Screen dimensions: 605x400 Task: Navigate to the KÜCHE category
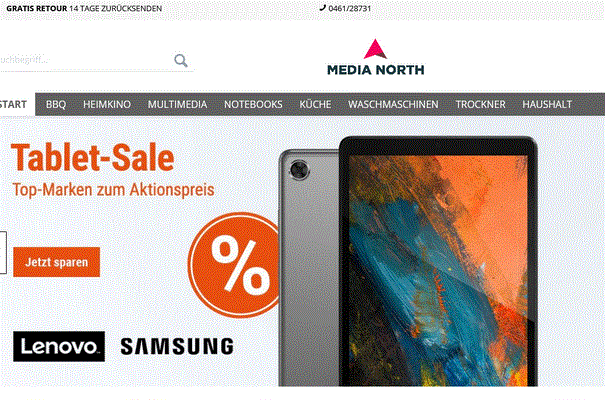[315, 105]
